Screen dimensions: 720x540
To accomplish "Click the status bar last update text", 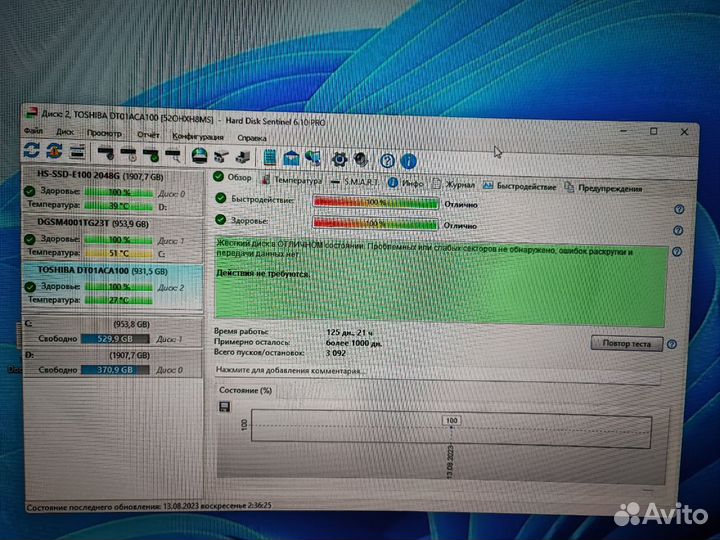I will [149, 506].
